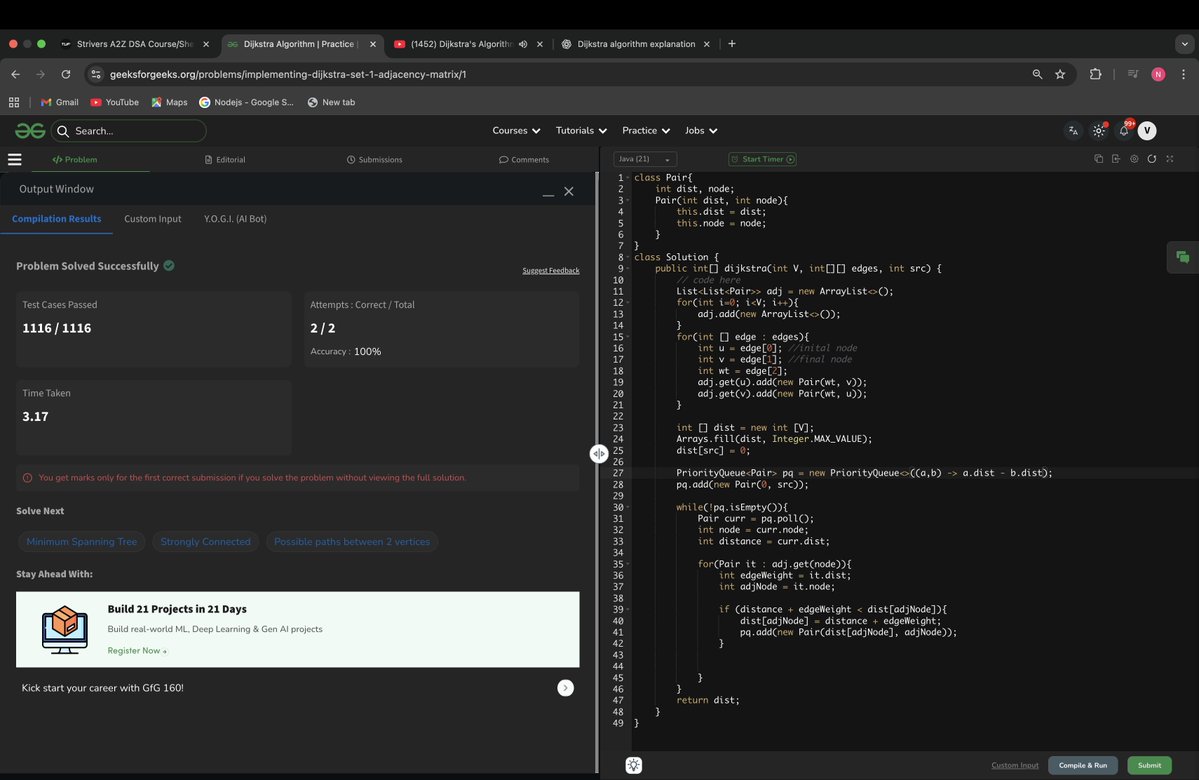Bookmark page with star icon
1199x780 pixels.
[x=1060, y=74]
